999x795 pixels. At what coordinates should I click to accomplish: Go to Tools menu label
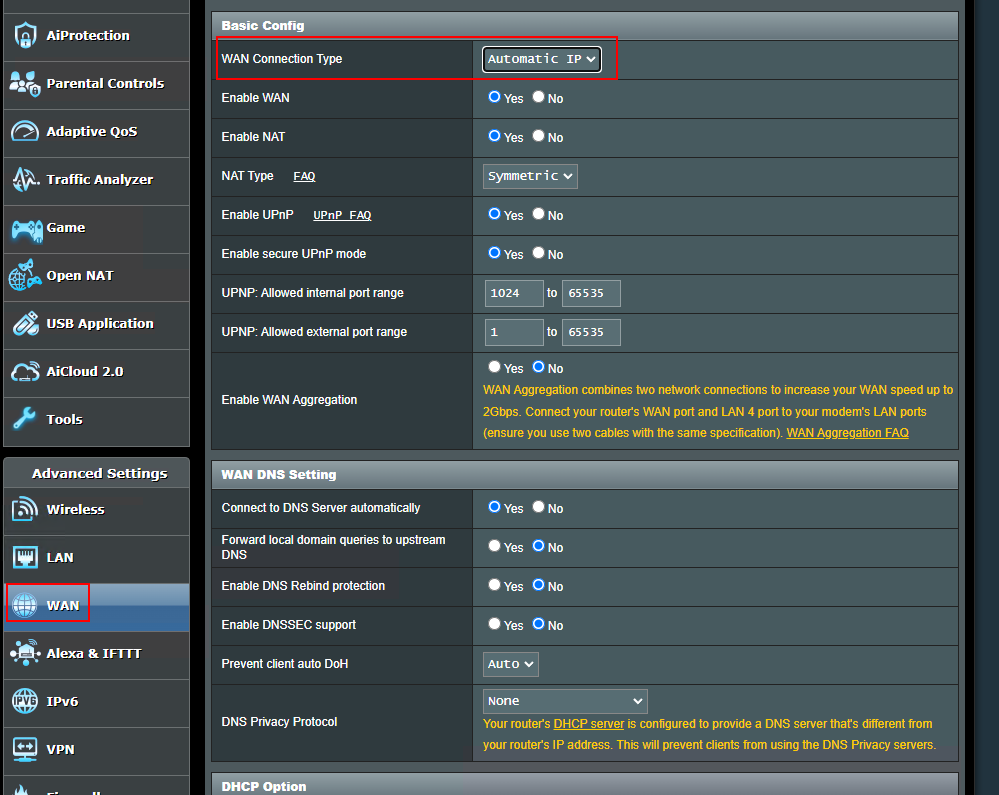pos(64,419)
